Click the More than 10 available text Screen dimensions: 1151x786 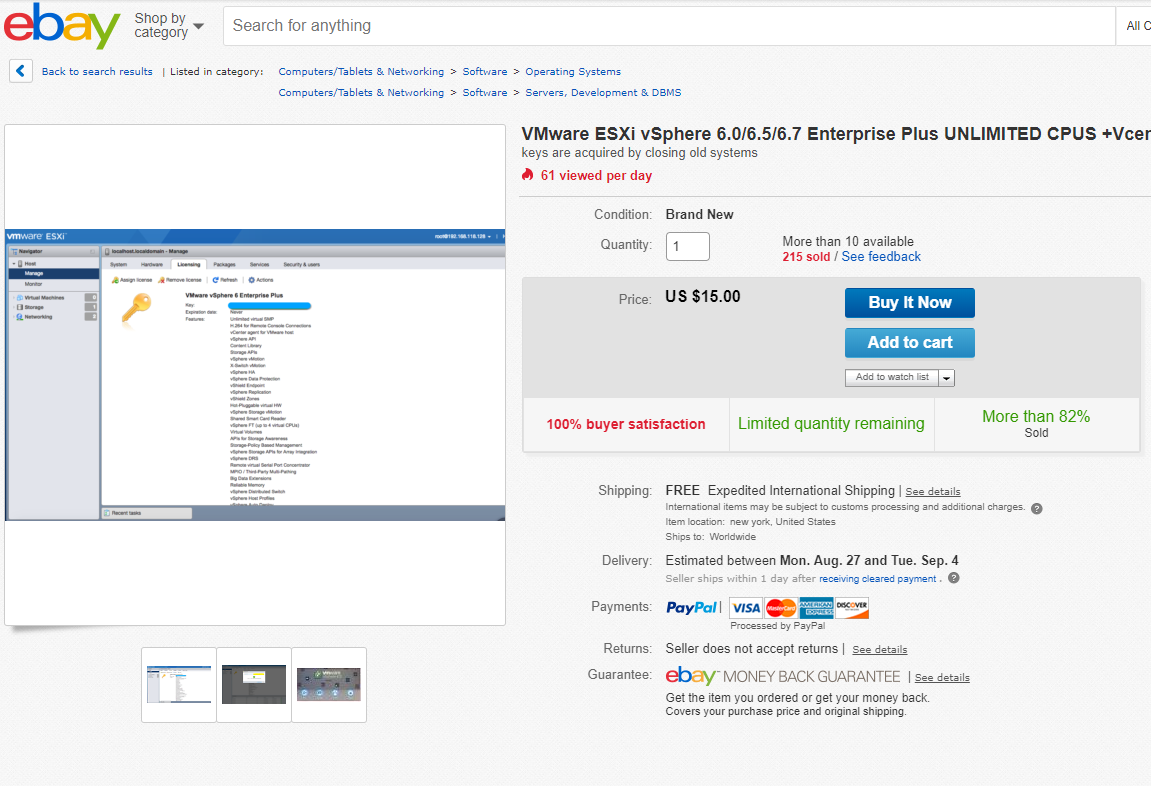(848, 241)
